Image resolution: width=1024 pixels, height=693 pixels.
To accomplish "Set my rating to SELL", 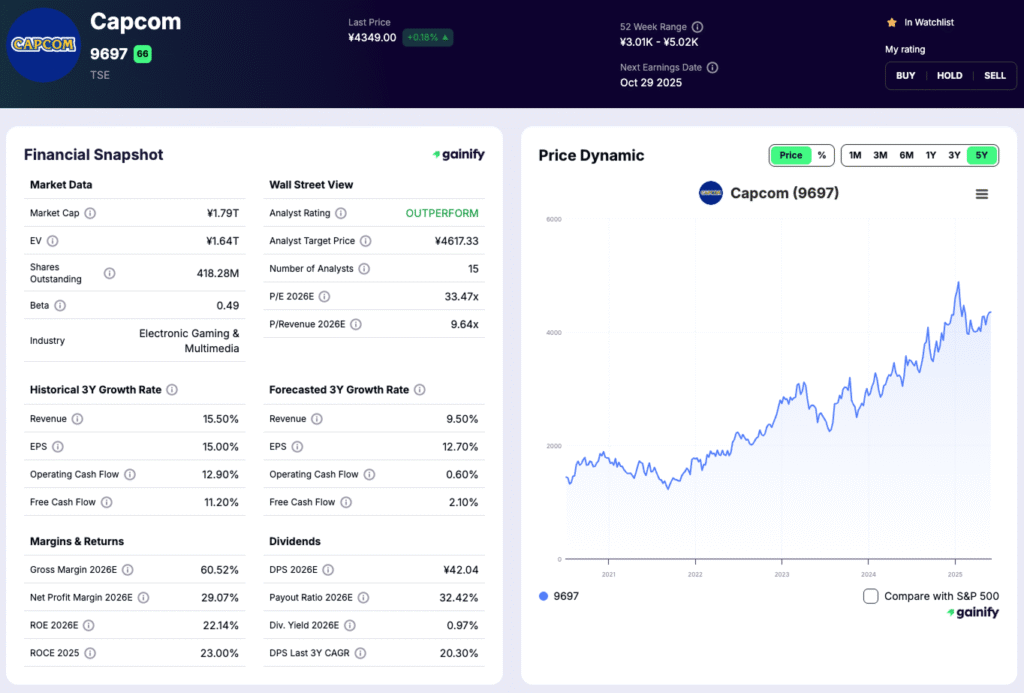I will [x=995, y=76].
